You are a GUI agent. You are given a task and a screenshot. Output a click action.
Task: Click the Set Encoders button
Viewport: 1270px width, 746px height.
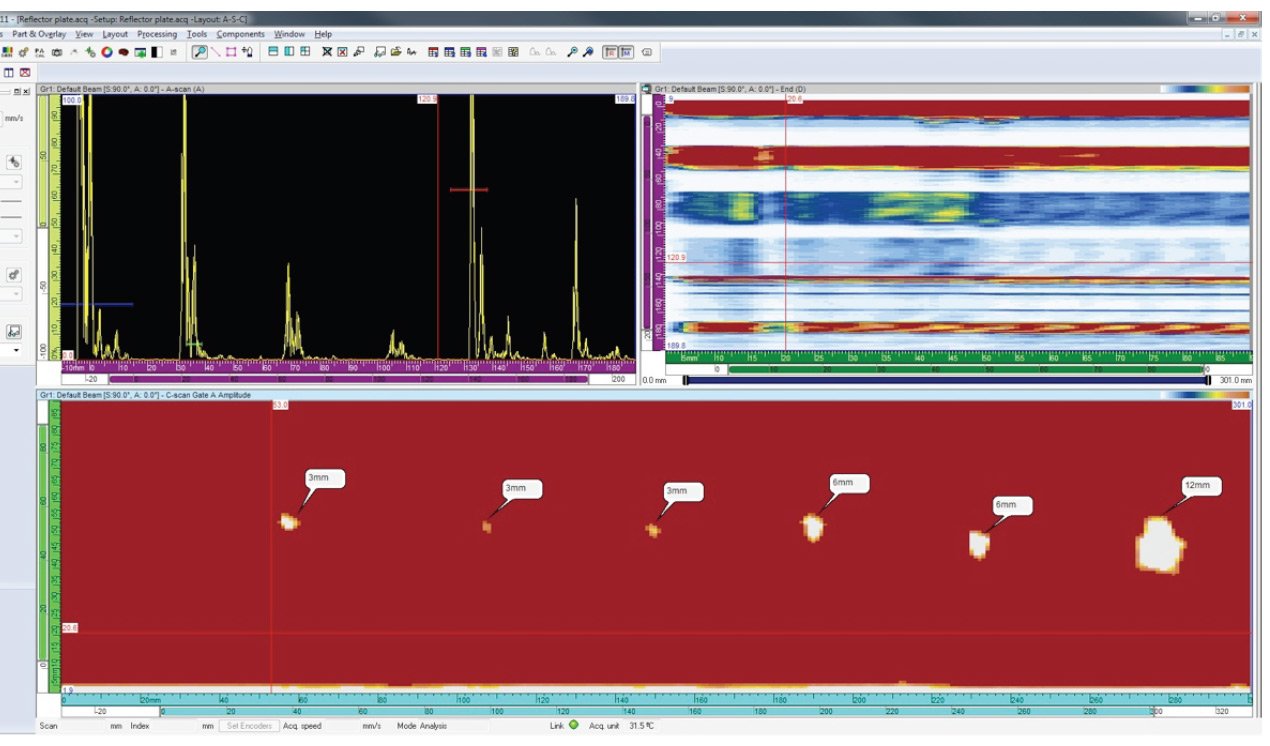[248, 726]
